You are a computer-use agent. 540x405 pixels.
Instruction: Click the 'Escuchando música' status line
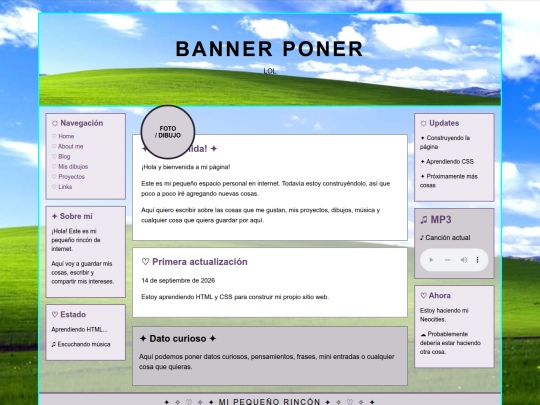pyautogui.click(x=81, y=344)
